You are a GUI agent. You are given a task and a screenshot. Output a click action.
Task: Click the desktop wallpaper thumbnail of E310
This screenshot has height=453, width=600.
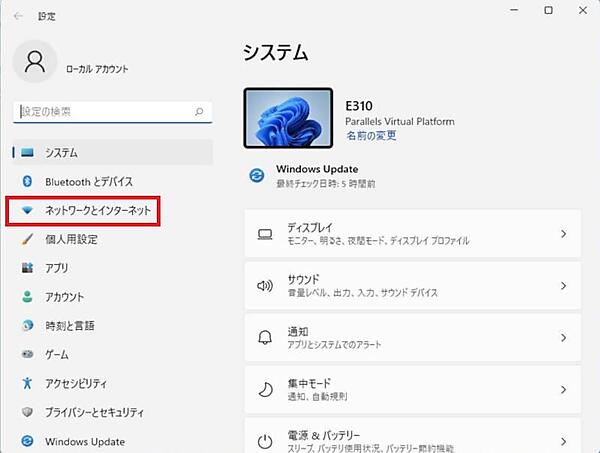pos(288,118)
